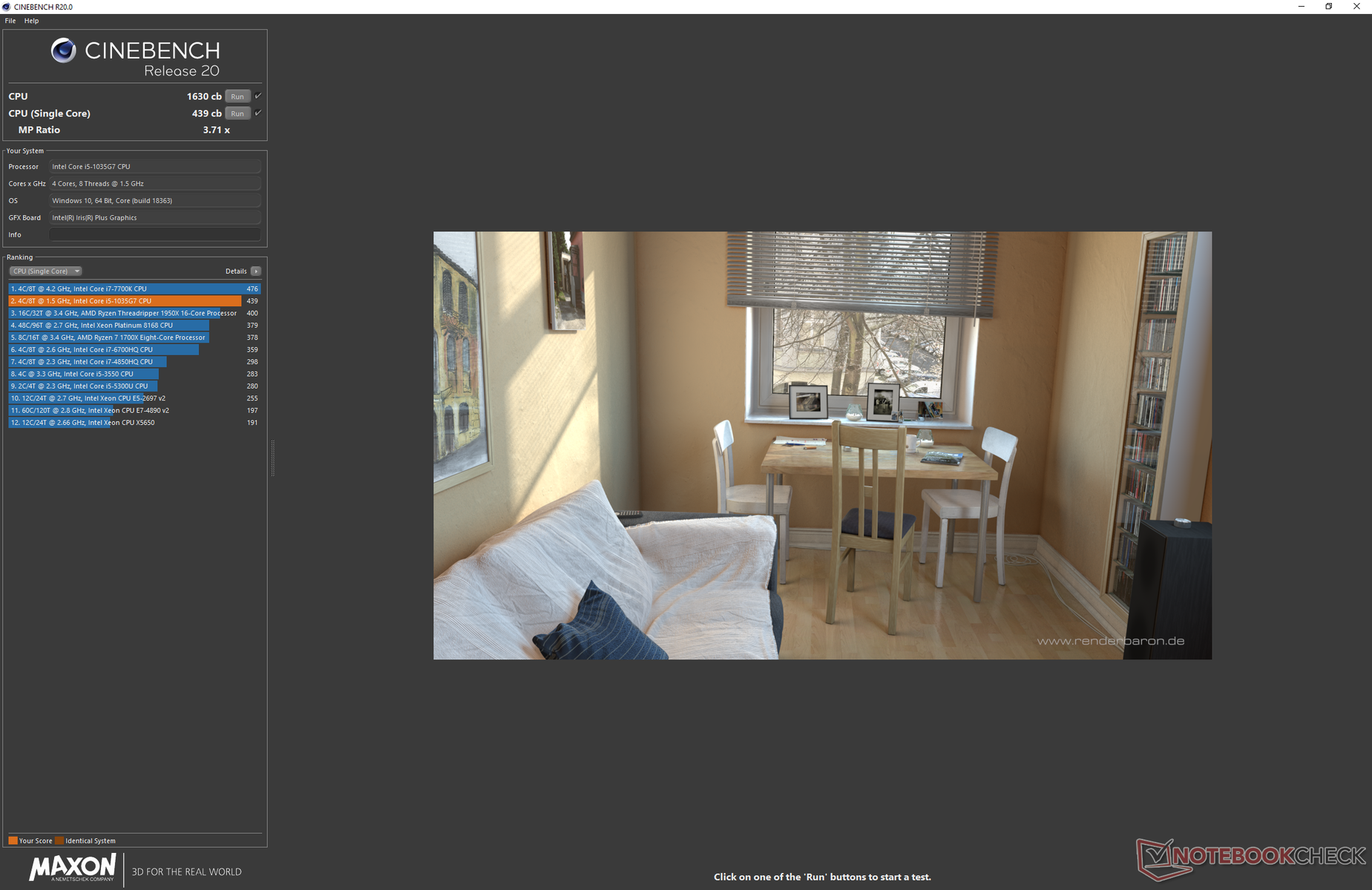Image resolution: width=1372 pixels, height=890 pixels.
Task: Run the CPU (Single Core) benchmark
Action: [237, 113]
